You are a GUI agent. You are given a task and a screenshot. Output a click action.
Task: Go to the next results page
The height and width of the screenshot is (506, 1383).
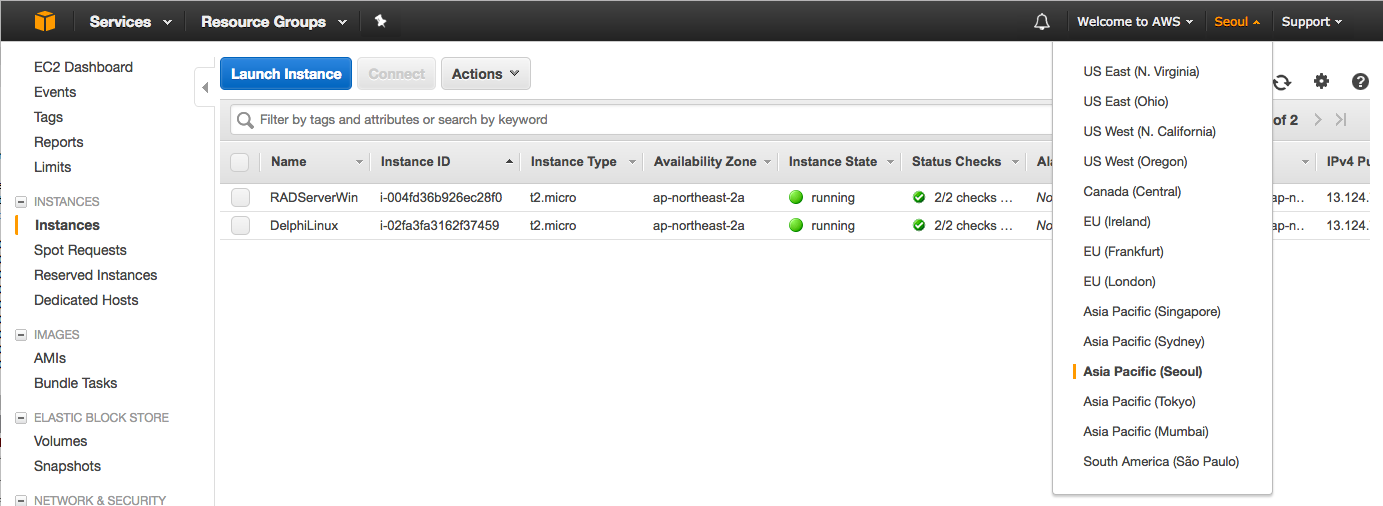pos(1318,120)
